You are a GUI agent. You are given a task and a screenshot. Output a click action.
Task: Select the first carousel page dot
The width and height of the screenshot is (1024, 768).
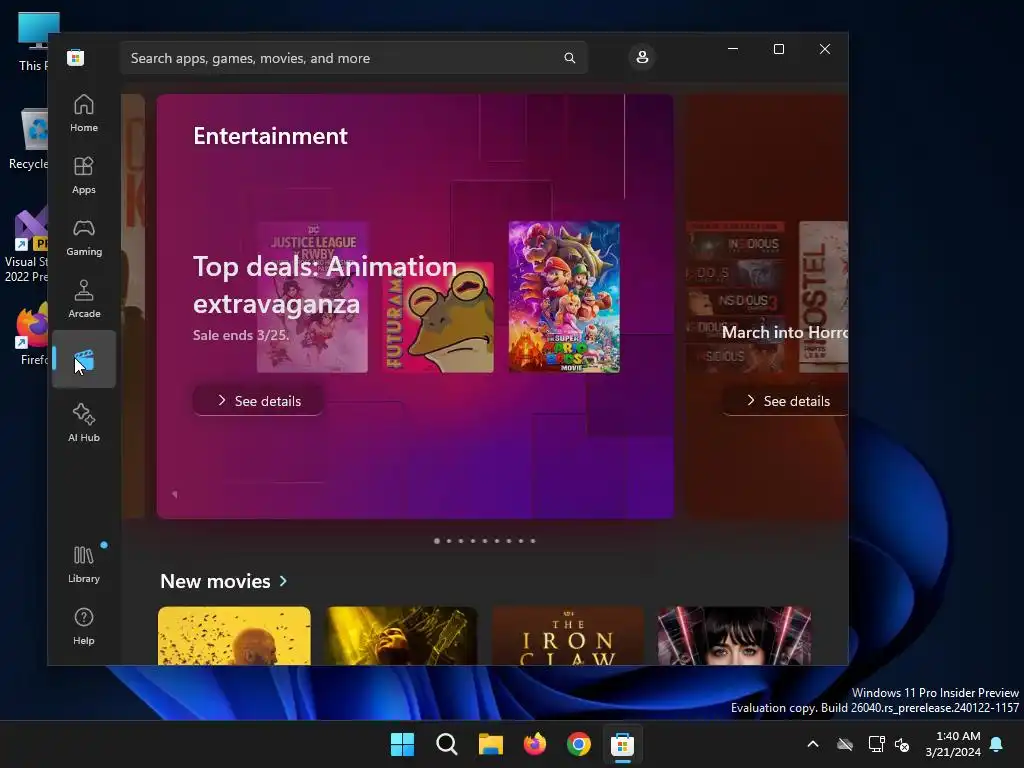point(437,541)
